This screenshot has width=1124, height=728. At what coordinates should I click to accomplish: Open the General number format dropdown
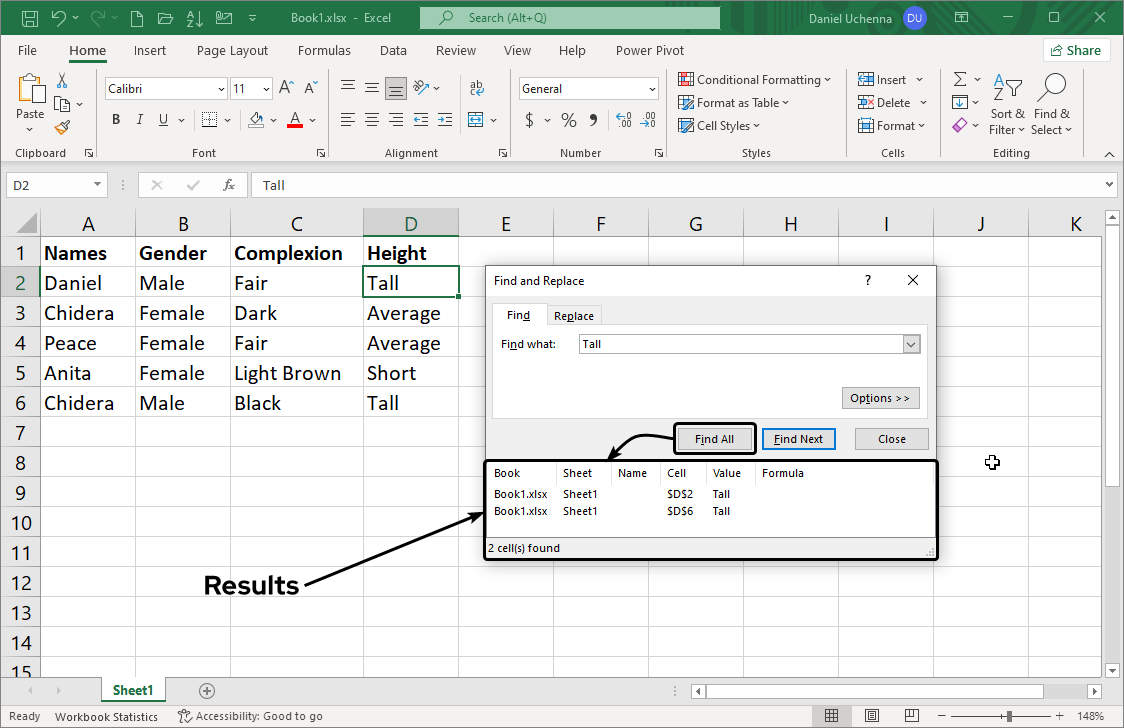[652, 89]
